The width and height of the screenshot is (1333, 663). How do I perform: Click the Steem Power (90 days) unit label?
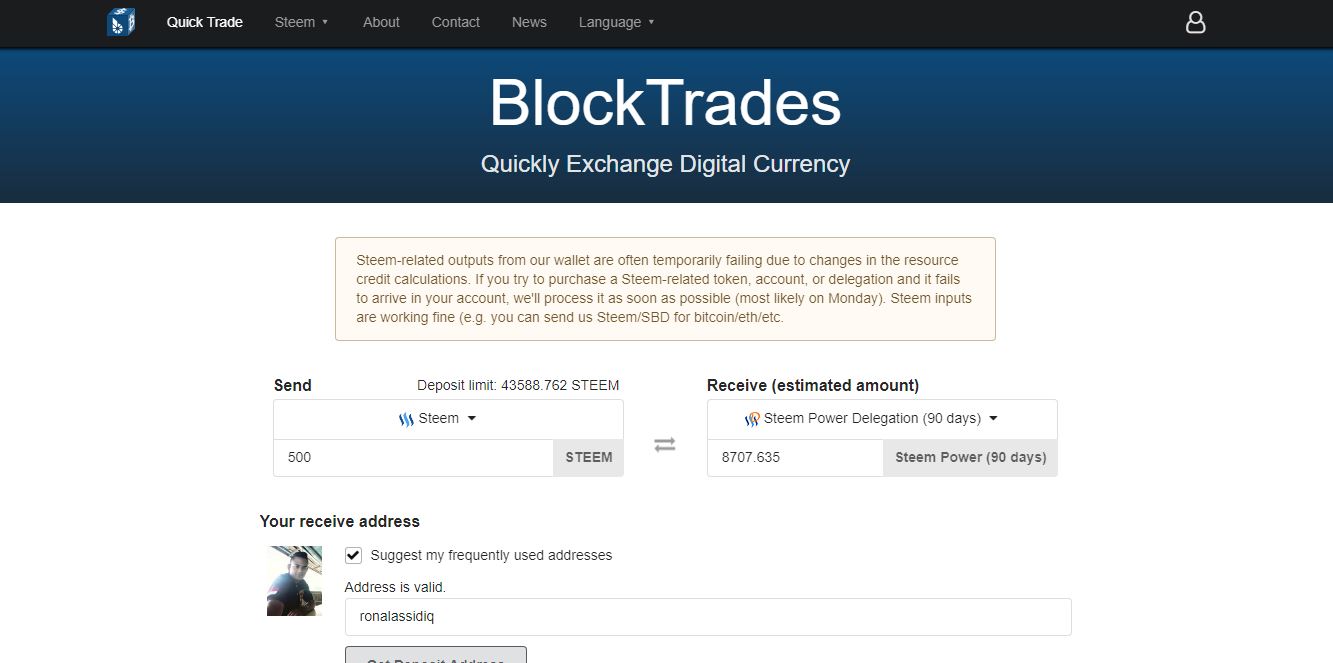point(970,457)
